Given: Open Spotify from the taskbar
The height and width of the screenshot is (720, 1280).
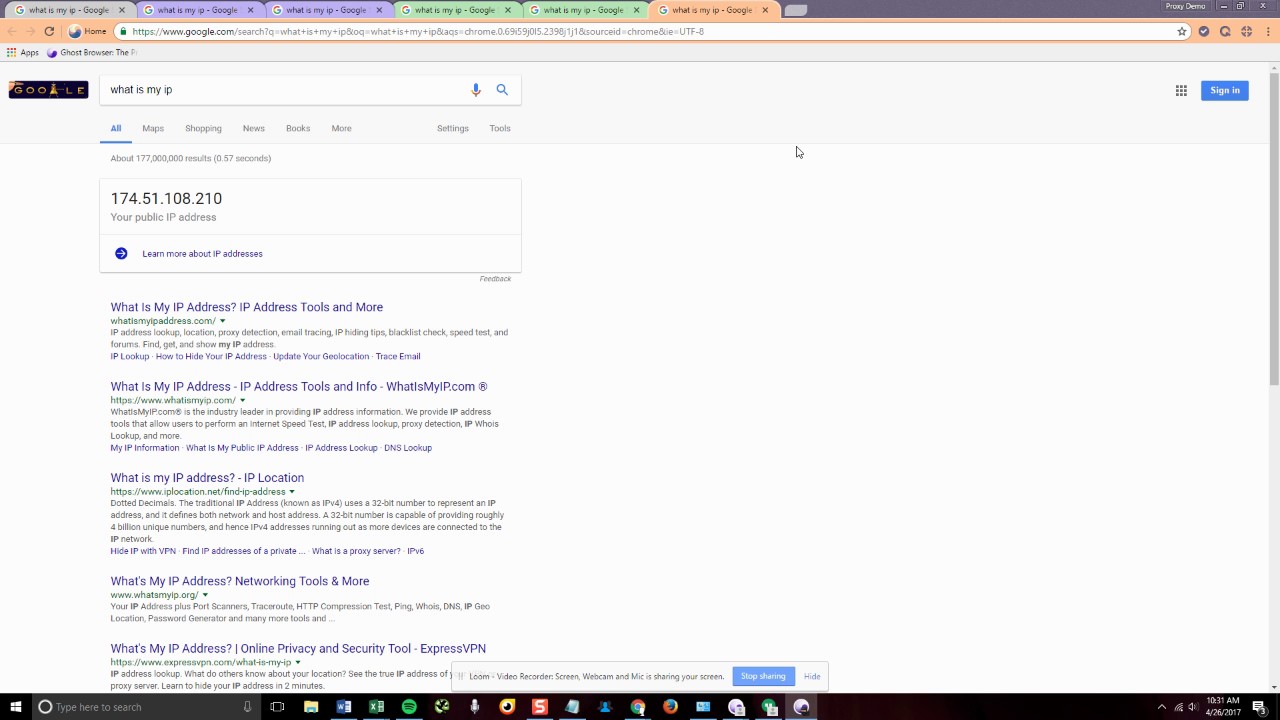Looking at the screenshot, I should point(409,707).
